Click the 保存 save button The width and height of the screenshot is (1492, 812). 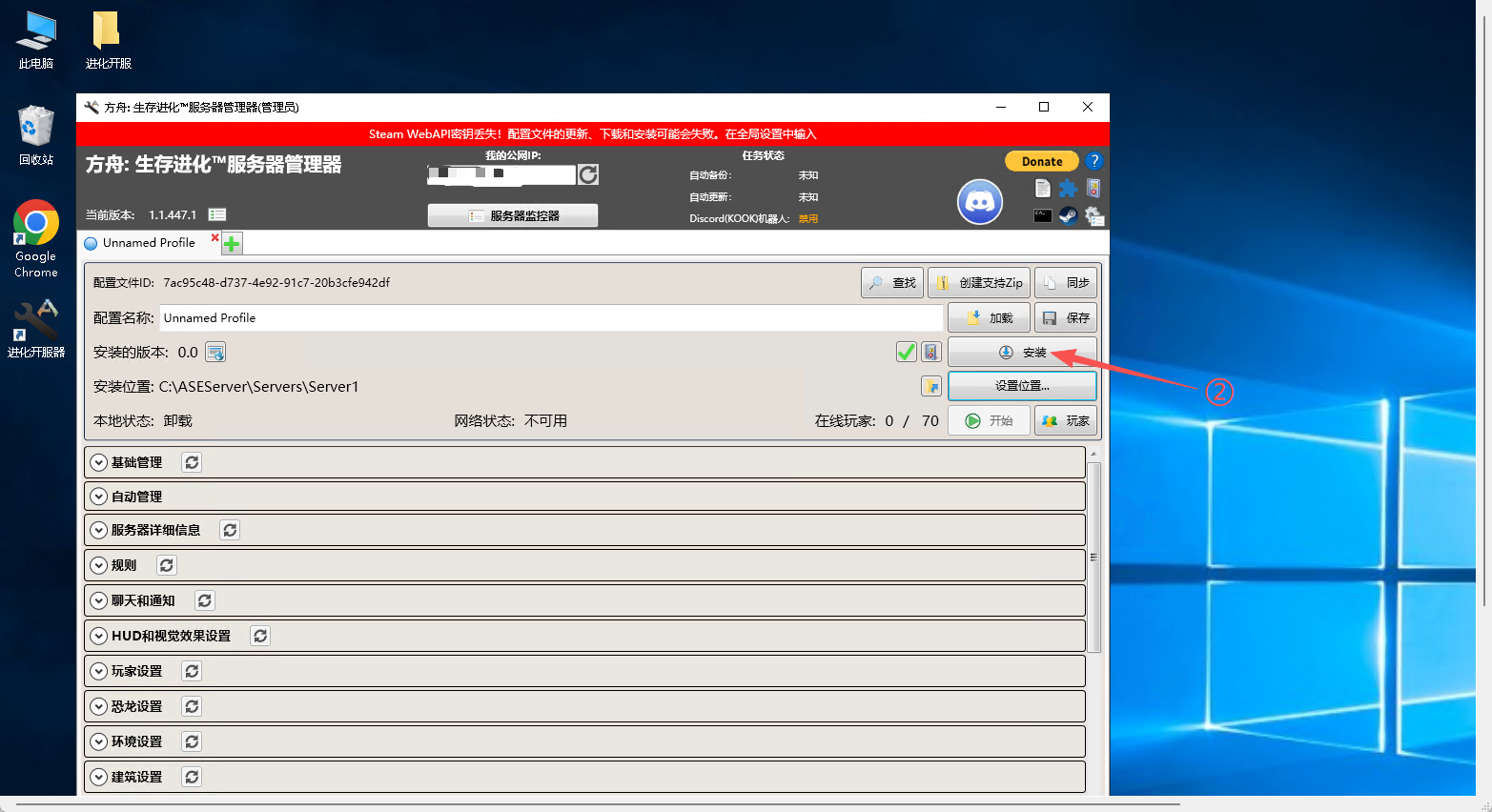(1066, 318)
